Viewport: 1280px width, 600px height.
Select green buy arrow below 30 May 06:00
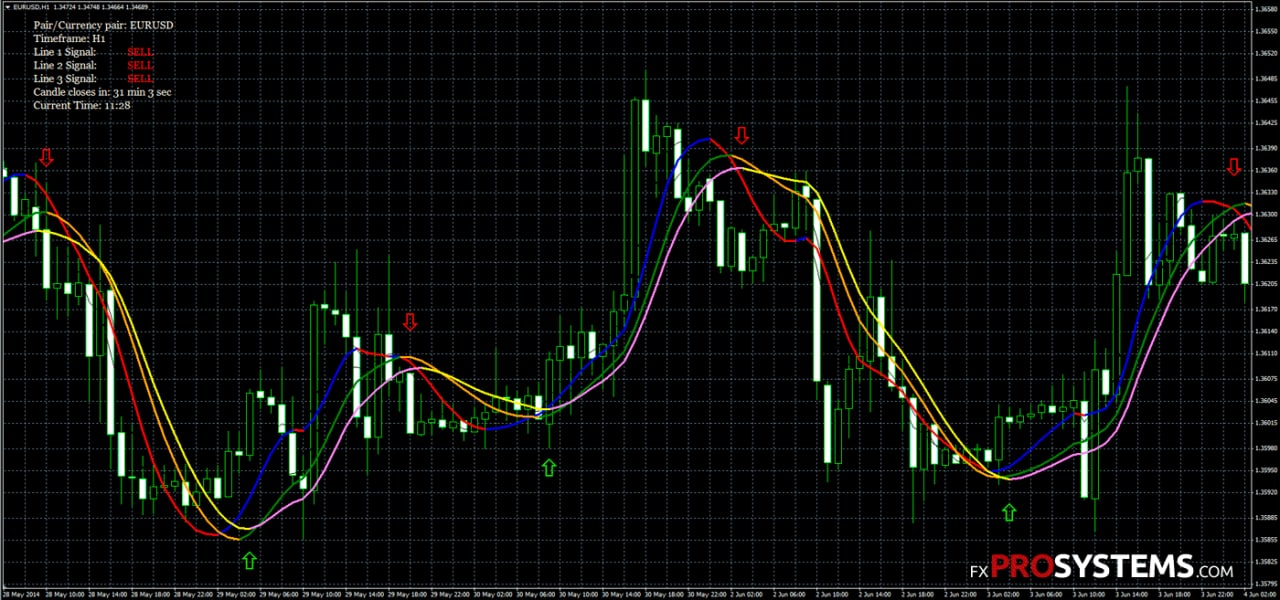[x=548, y=466]
